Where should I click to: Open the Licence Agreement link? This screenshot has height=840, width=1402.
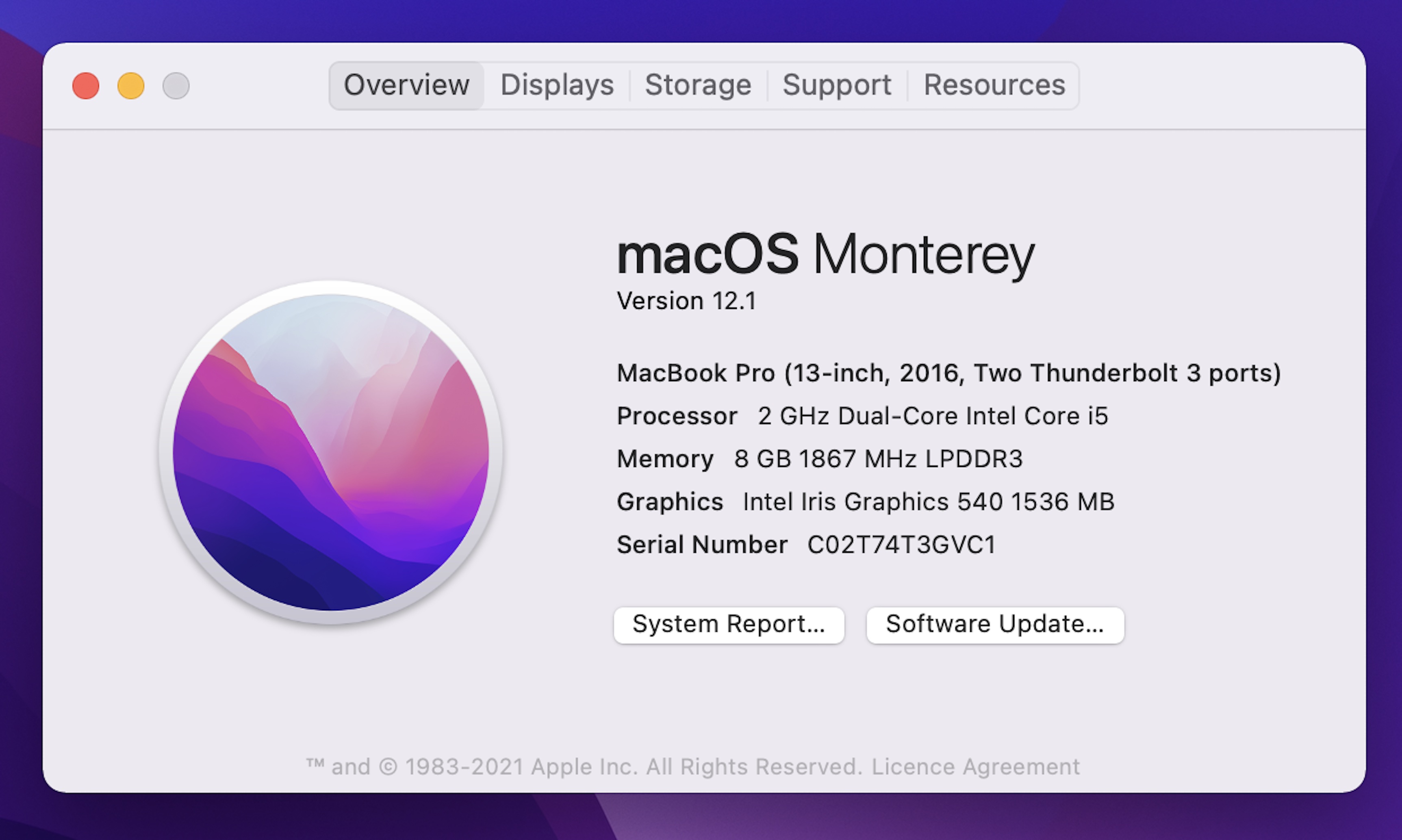975,767
